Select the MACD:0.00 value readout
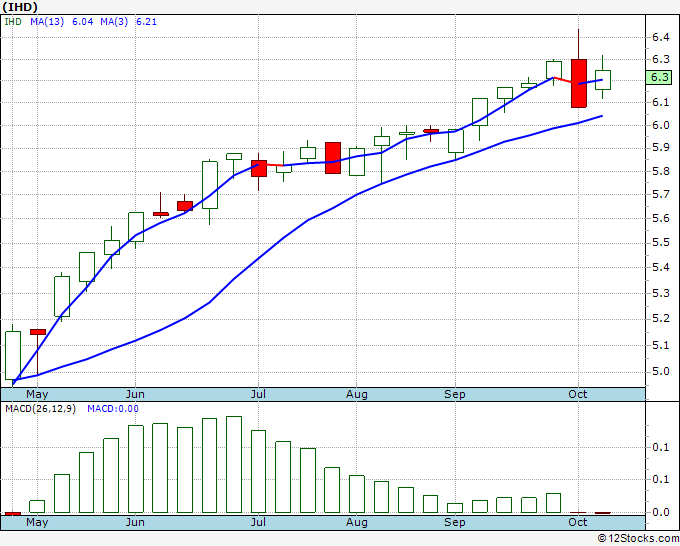The image size is (680, 546). [x=113, y=409]
